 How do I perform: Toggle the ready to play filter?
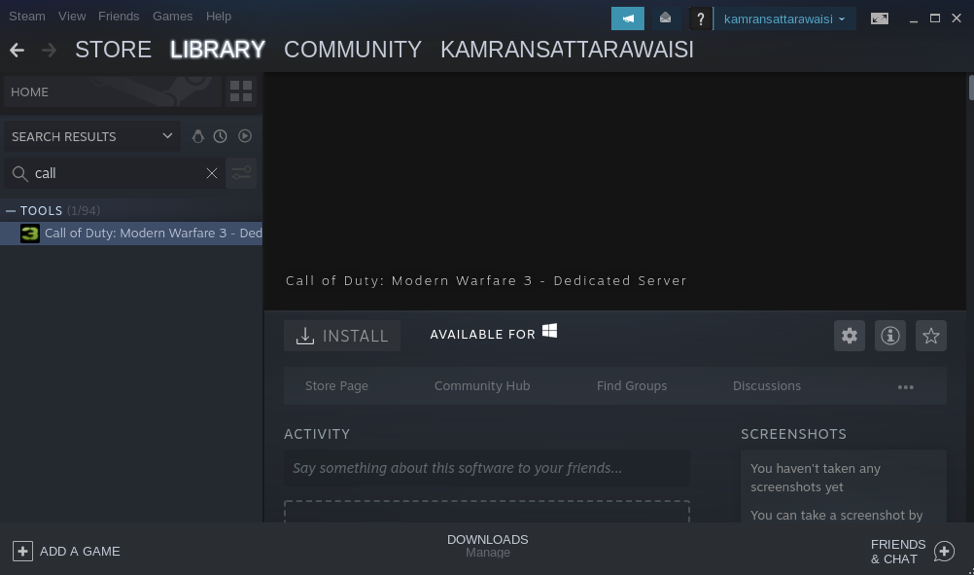[x=245, y=136]
